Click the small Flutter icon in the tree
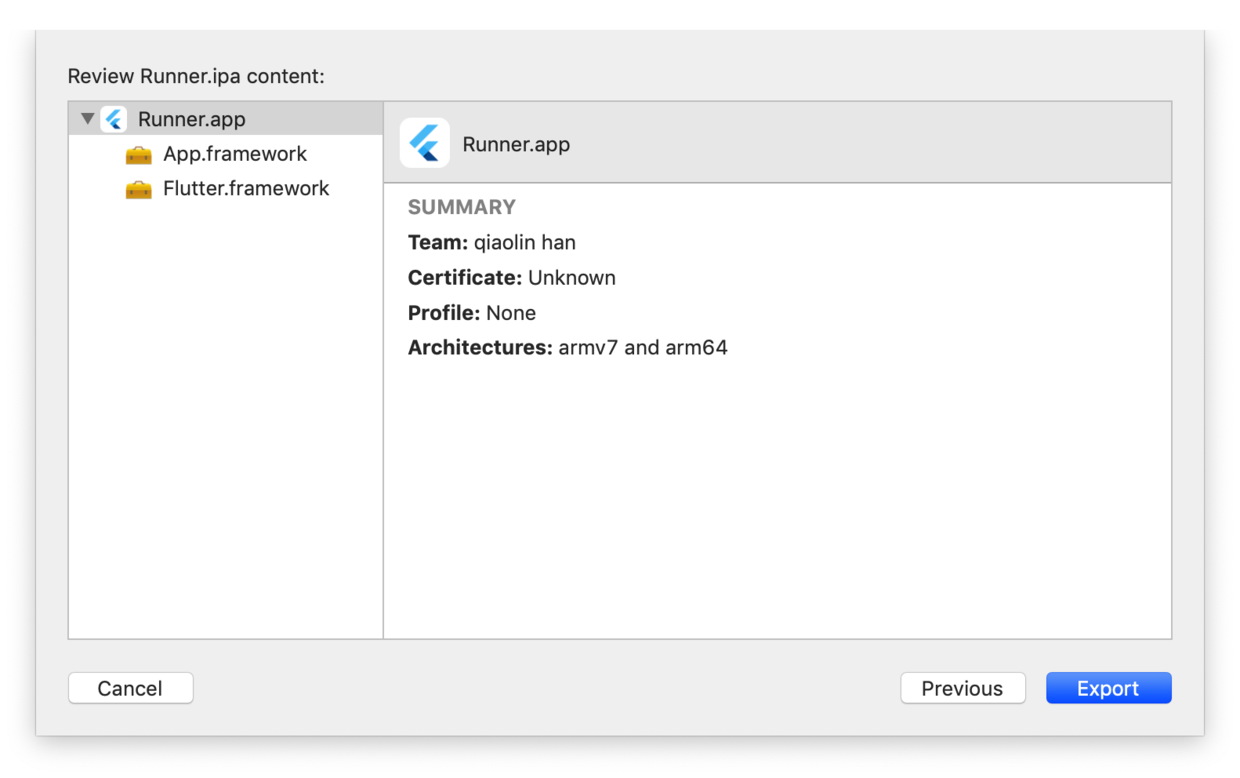The height and width of the screenshot is (778, 1240). pyautogui.click(x=114, y=119)
